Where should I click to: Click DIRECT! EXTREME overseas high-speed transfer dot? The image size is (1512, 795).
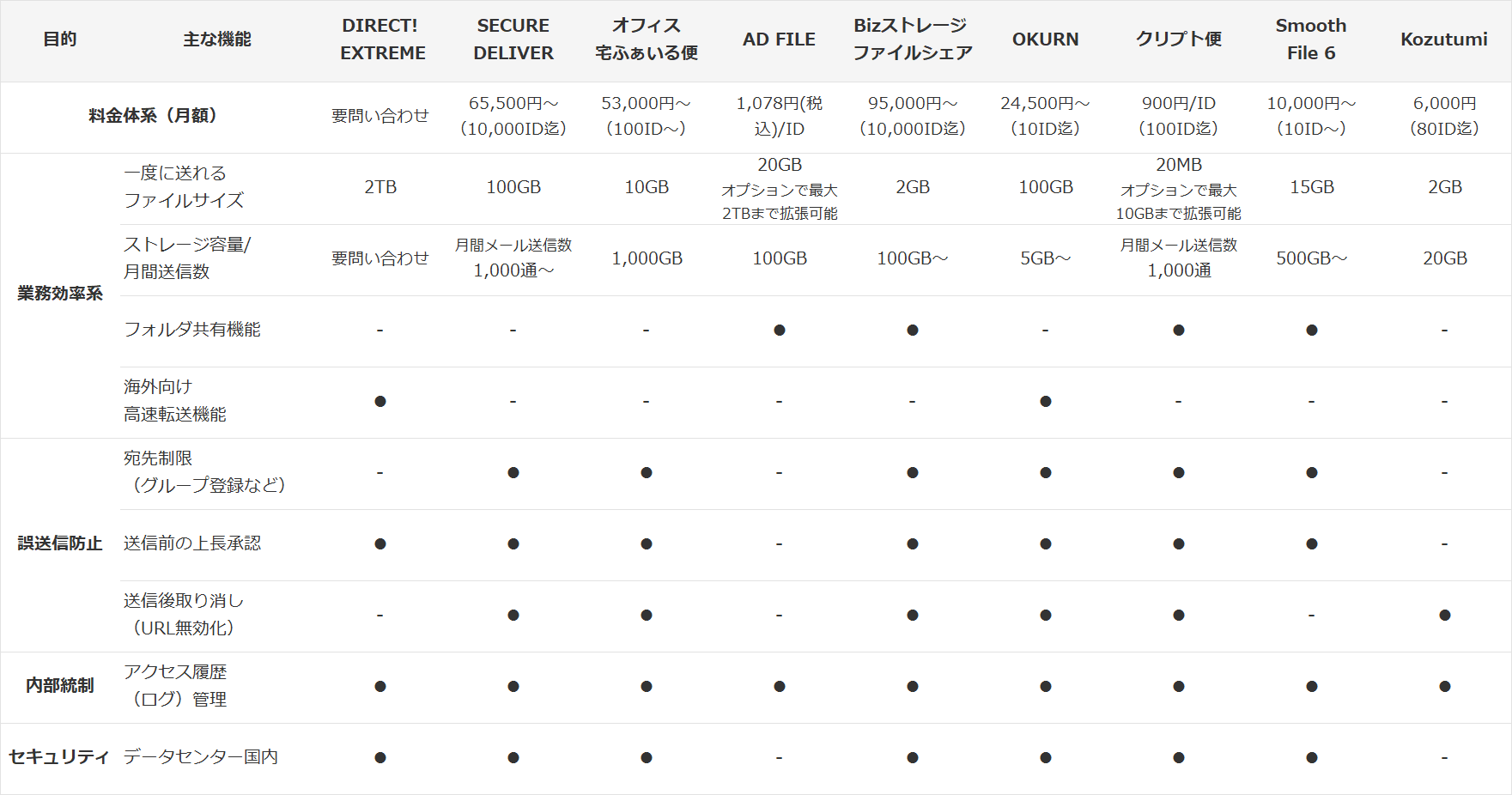coord(380,401)
